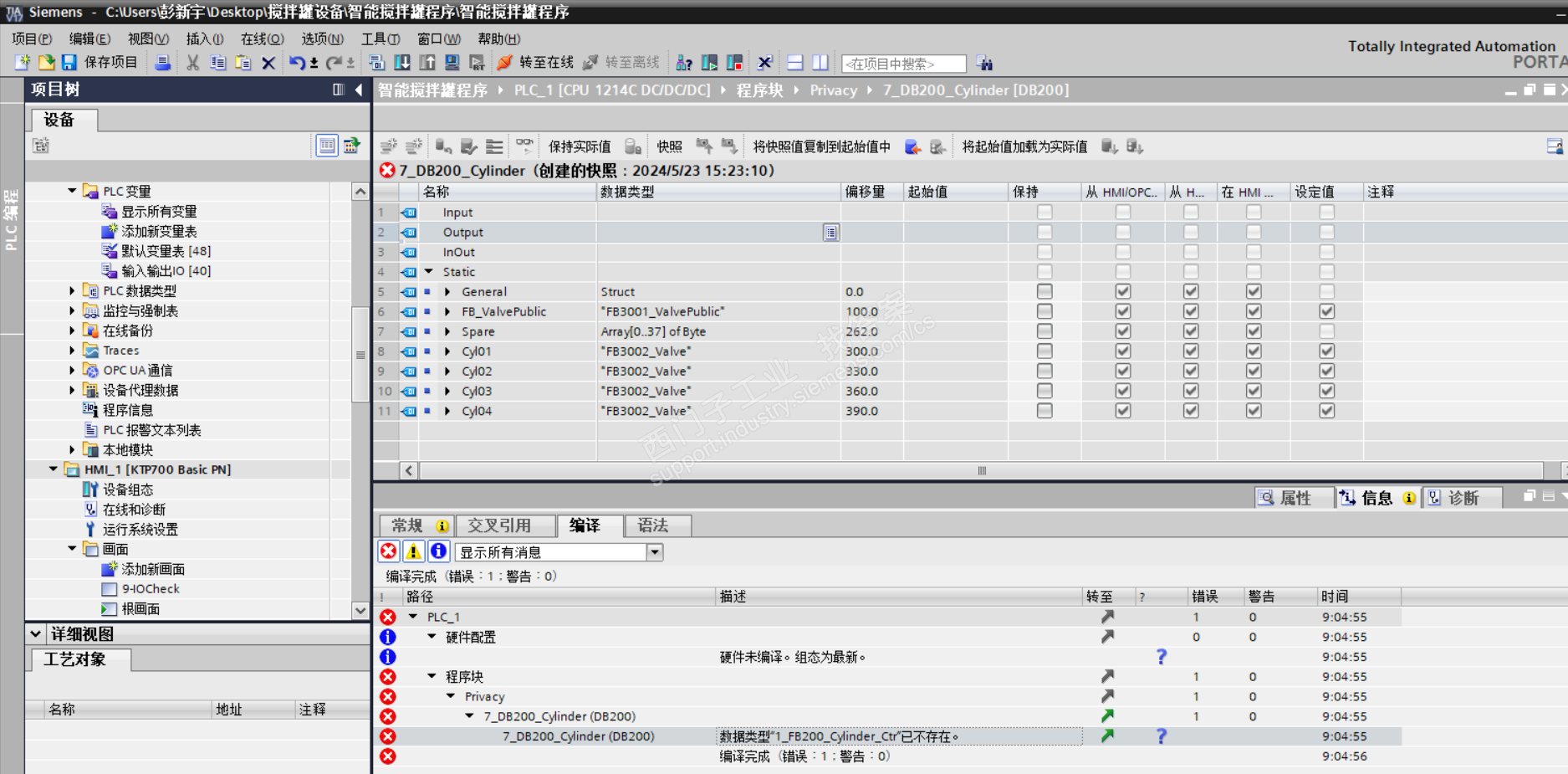Click the compile icon in the main toolbar
1568x774 pixels.
pyautogui.click(x=377, y=63)
